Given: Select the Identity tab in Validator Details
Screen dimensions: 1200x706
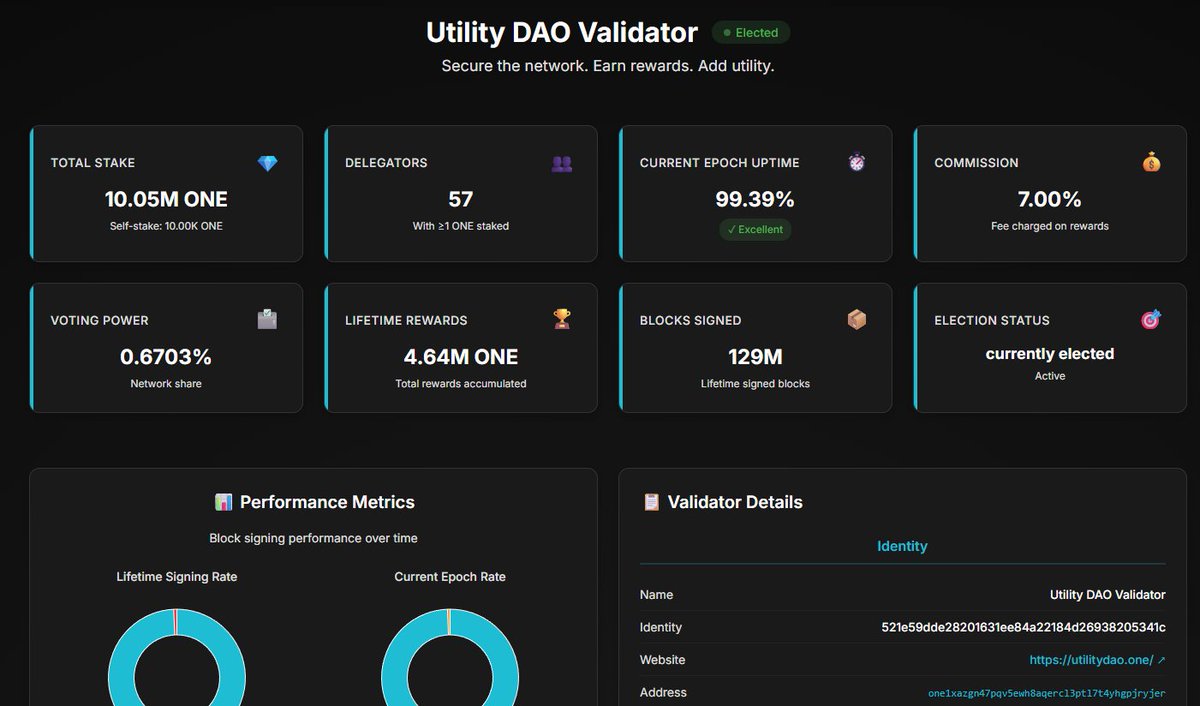Looking at the screenshot, I should point(902,547).
